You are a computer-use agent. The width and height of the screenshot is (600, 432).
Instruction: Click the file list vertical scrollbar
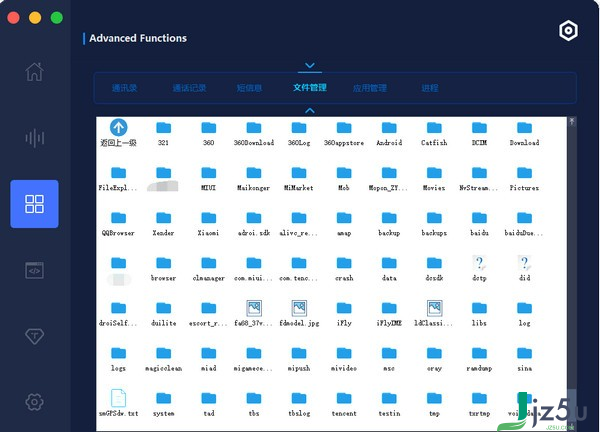[x=572, y=274]
